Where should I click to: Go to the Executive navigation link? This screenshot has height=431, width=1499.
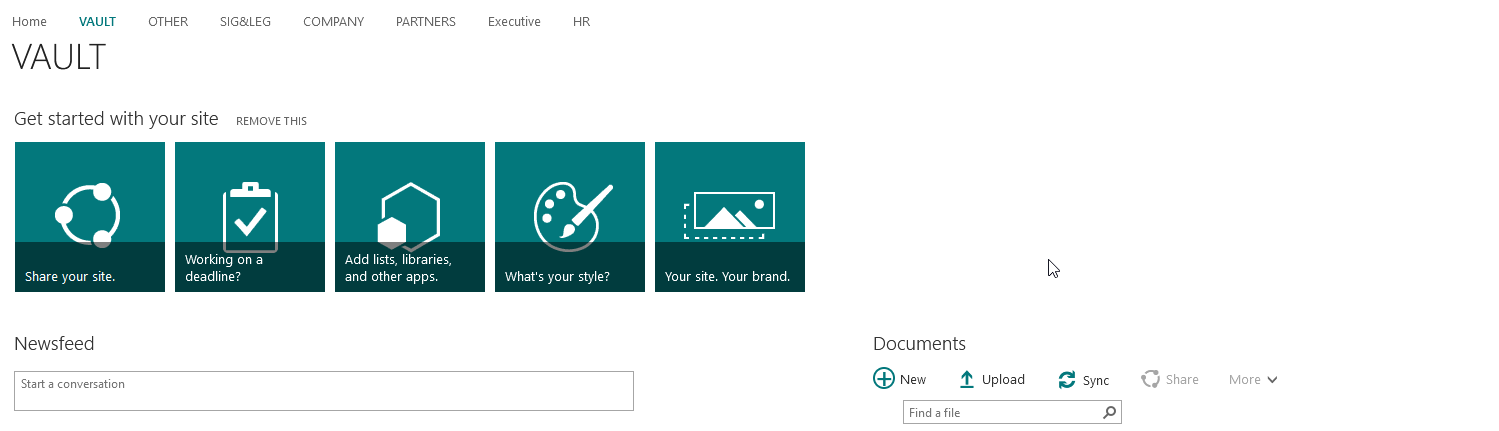tap(514, 21)
